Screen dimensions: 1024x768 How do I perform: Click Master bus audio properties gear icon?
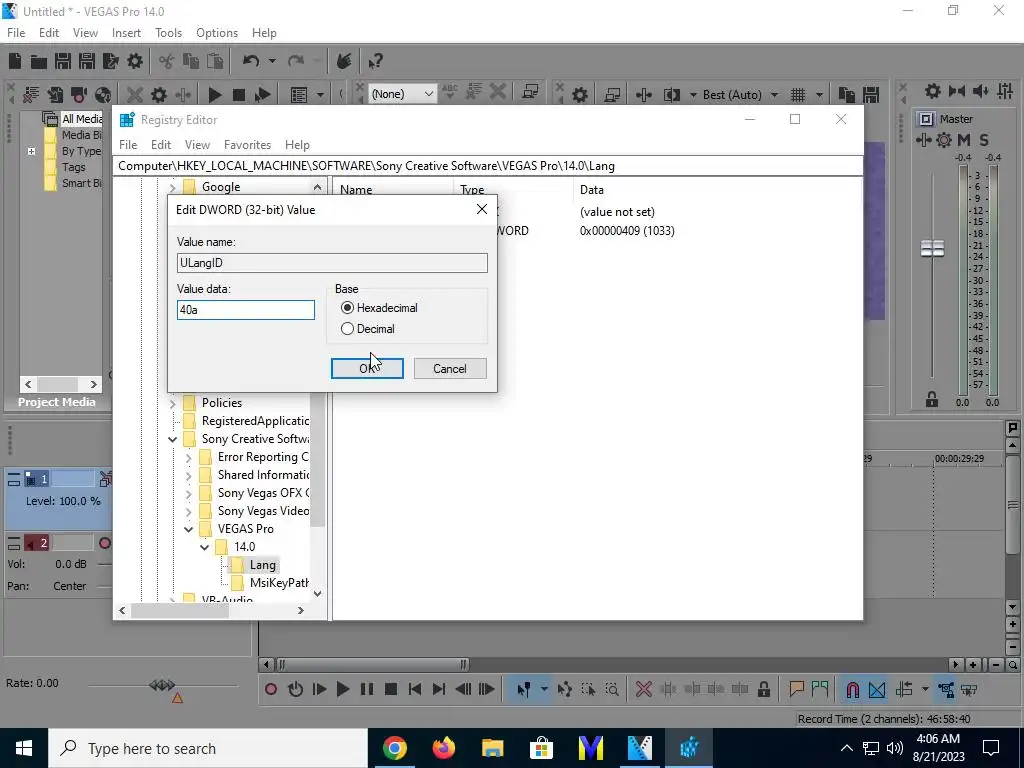pyautogui.click(x=933, y=91)
